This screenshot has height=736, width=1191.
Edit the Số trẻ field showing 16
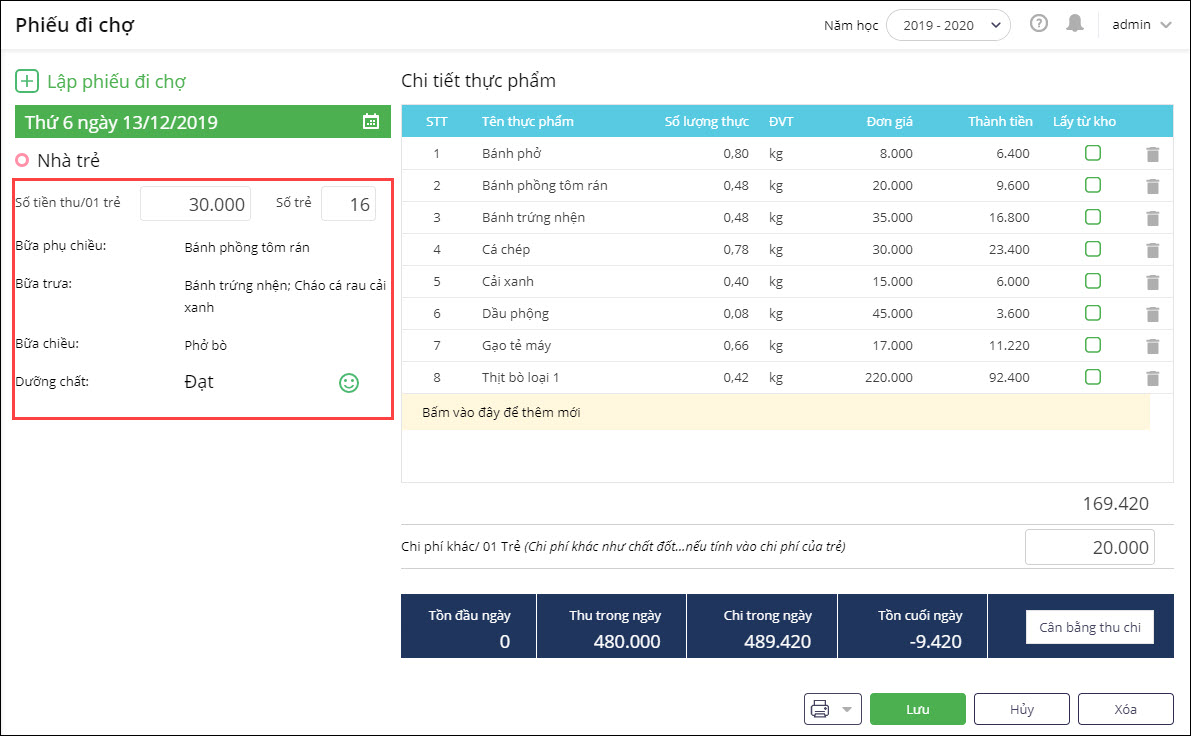[x=349, y=204]
